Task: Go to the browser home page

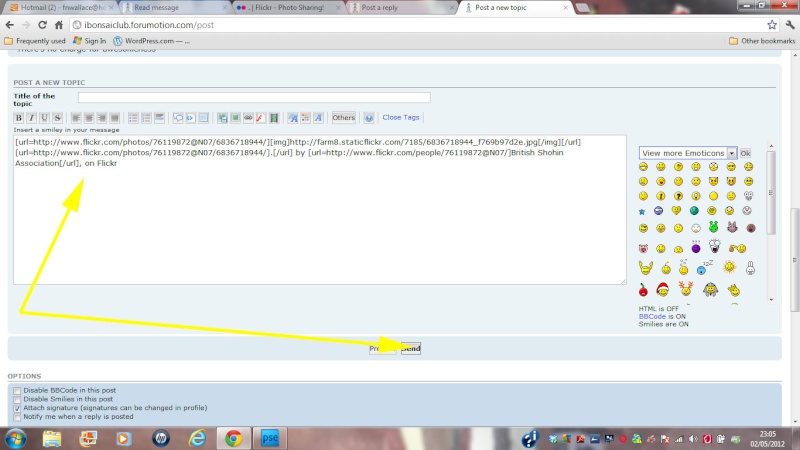Action: 59,25
